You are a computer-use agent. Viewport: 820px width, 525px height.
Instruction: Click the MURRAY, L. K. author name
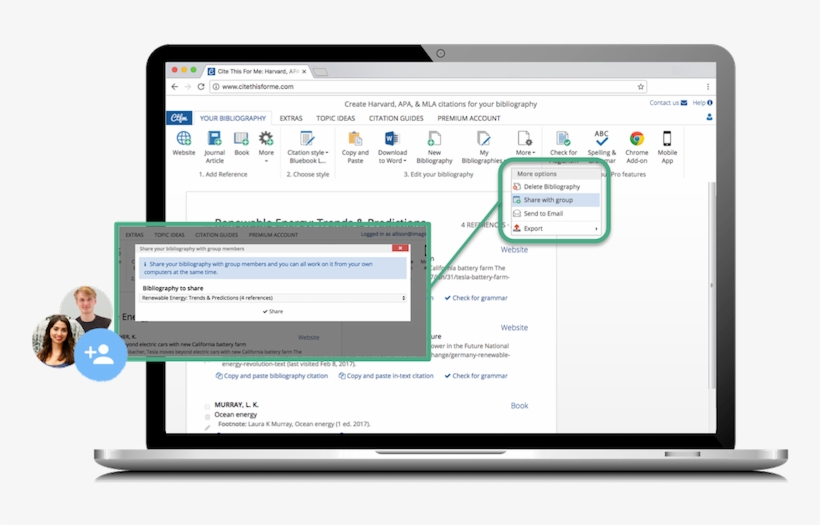point(236,404)
